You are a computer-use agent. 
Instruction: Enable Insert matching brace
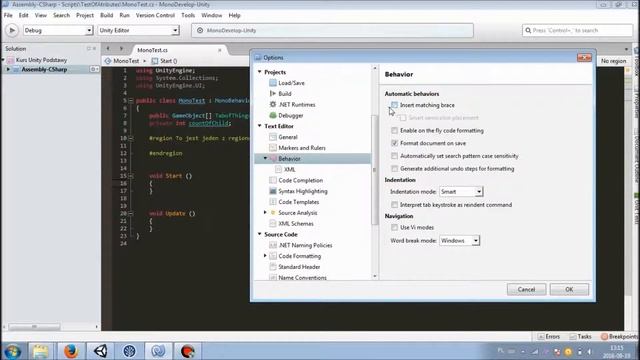click(394, 105)
